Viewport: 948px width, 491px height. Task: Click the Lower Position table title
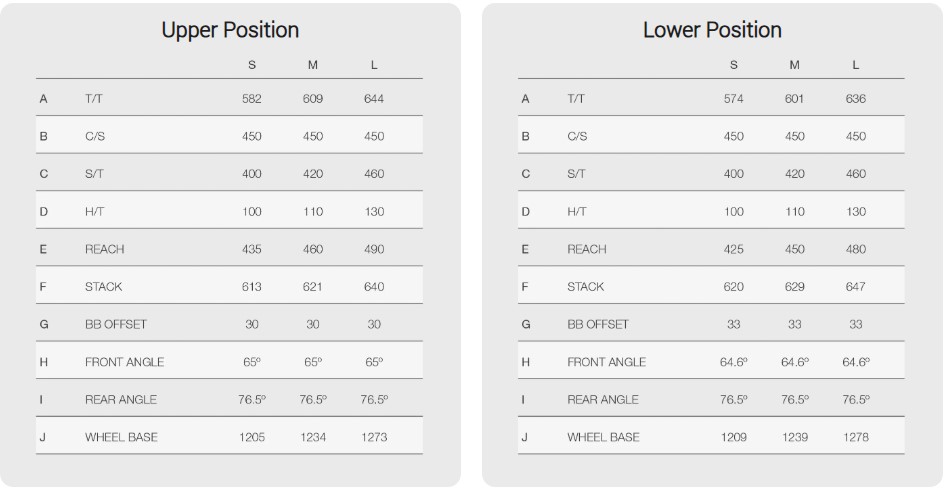(712, 30)
